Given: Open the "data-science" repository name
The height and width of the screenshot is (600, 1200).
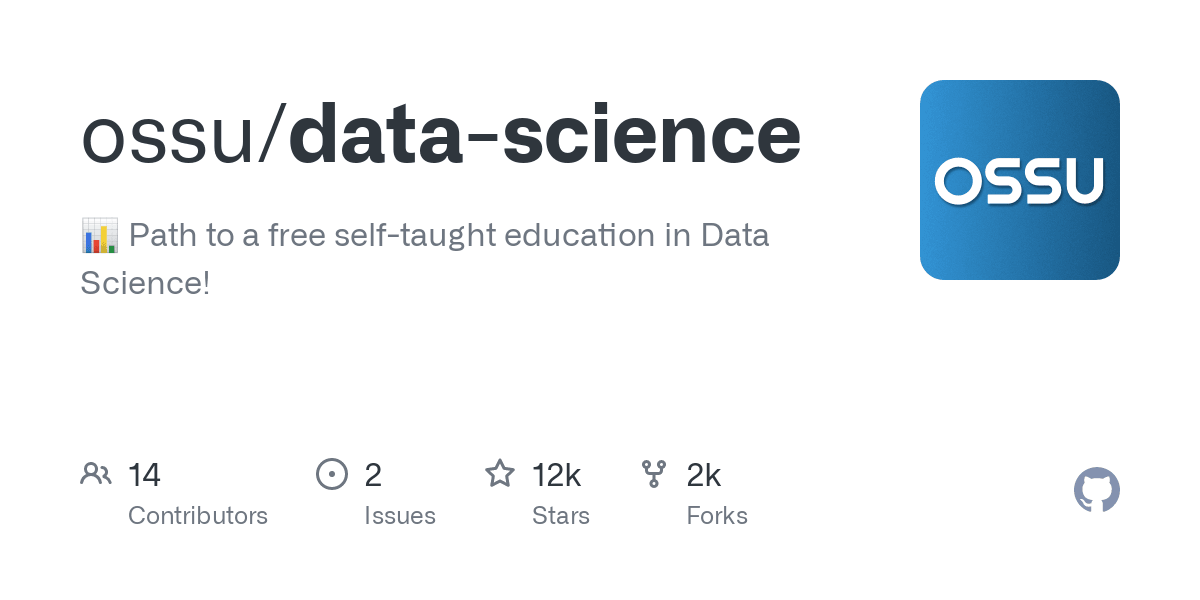Looking at the screenshot, I should click(544, 135).
